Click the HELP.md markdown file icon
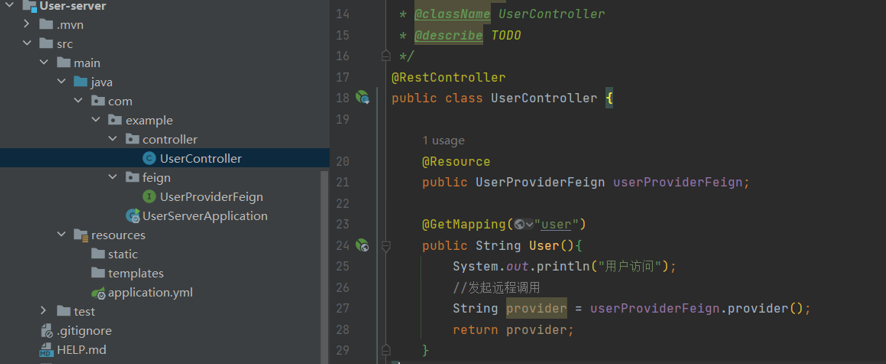 [x=46, y=350]
